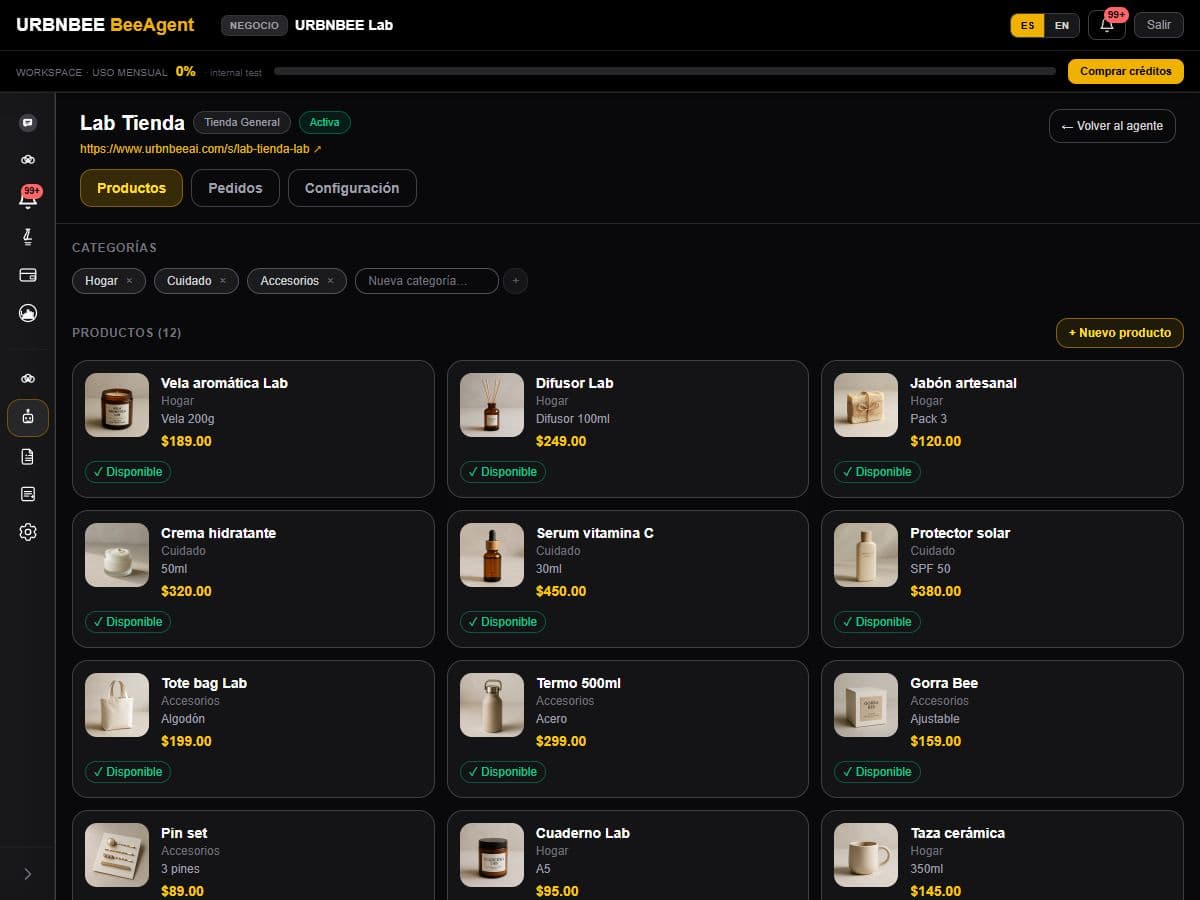This screenshot has width=1200, height=900.
Task: Switch to the Pedidos tab
Action: pyautogui.click(x=235, y=188)
